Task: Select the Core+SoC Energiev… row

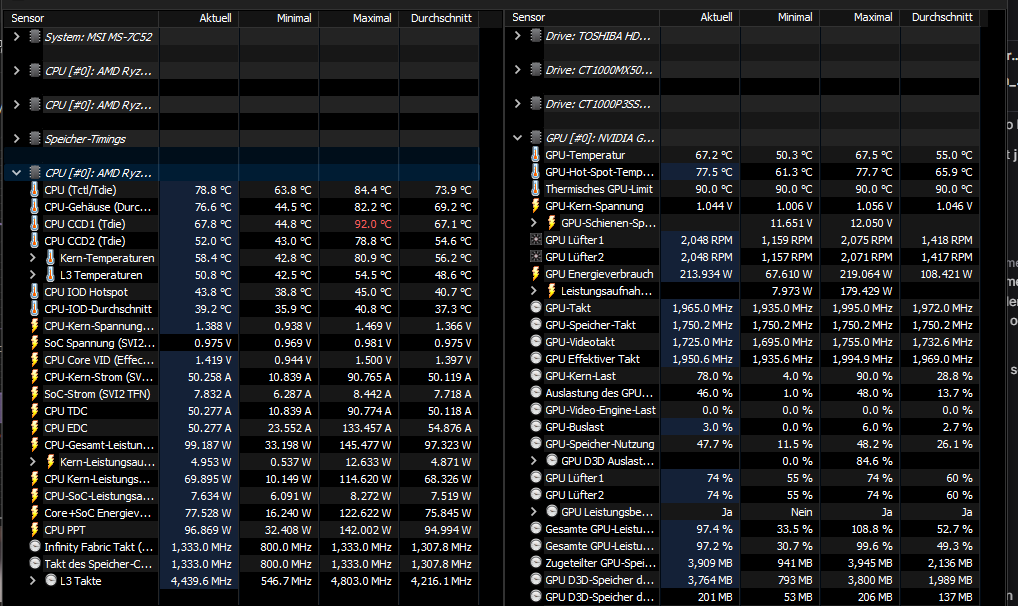Action: [242, 512]
